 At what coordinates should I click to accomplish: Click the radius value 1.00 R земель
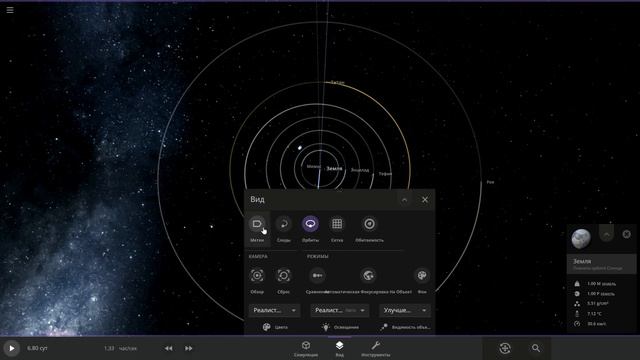click(x=601, y=294)
